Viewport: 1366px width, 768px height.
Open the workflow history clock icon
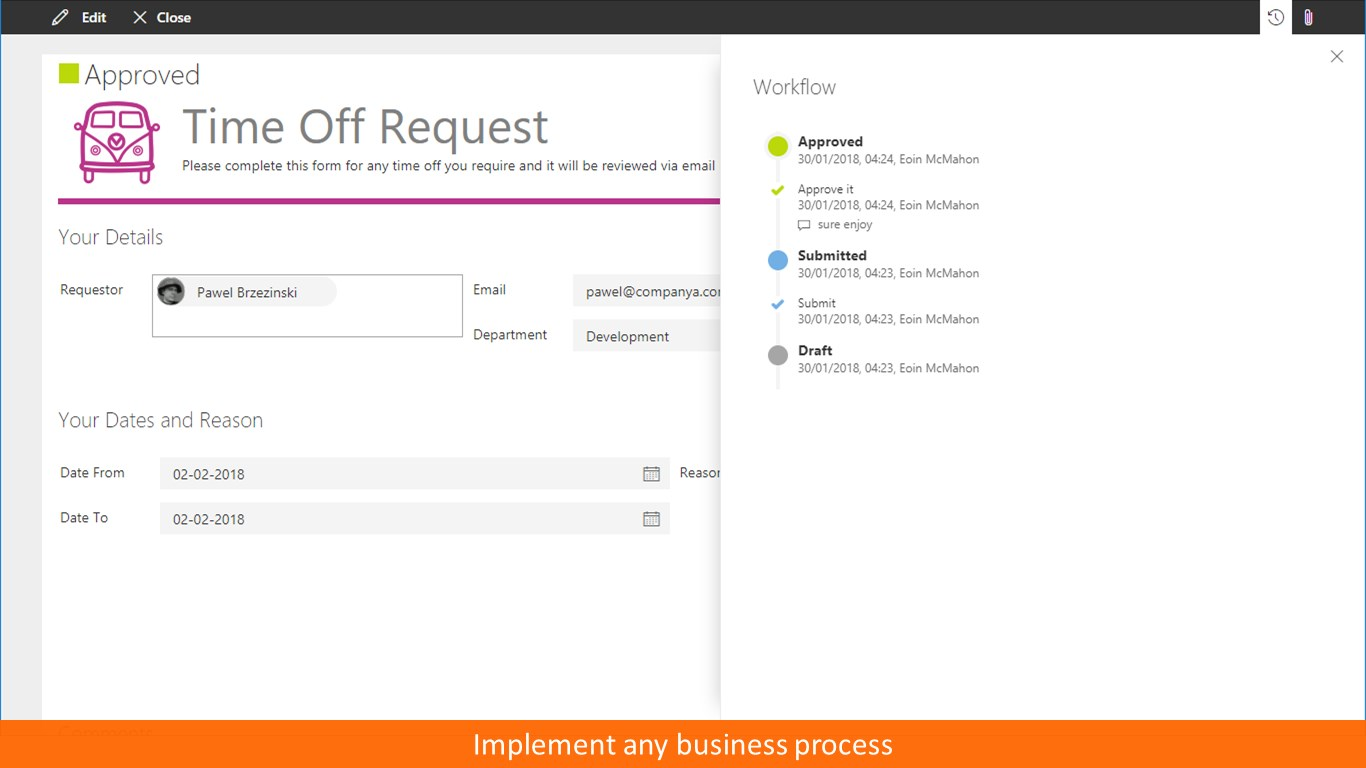click(1274, 17)
